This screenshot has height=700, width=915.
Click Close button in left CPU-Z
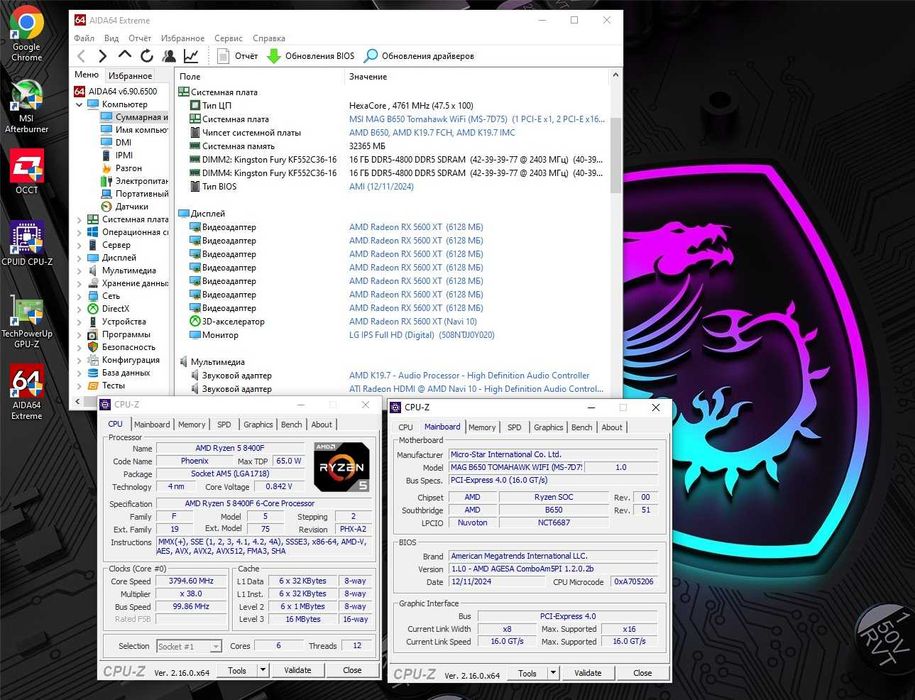352,670
